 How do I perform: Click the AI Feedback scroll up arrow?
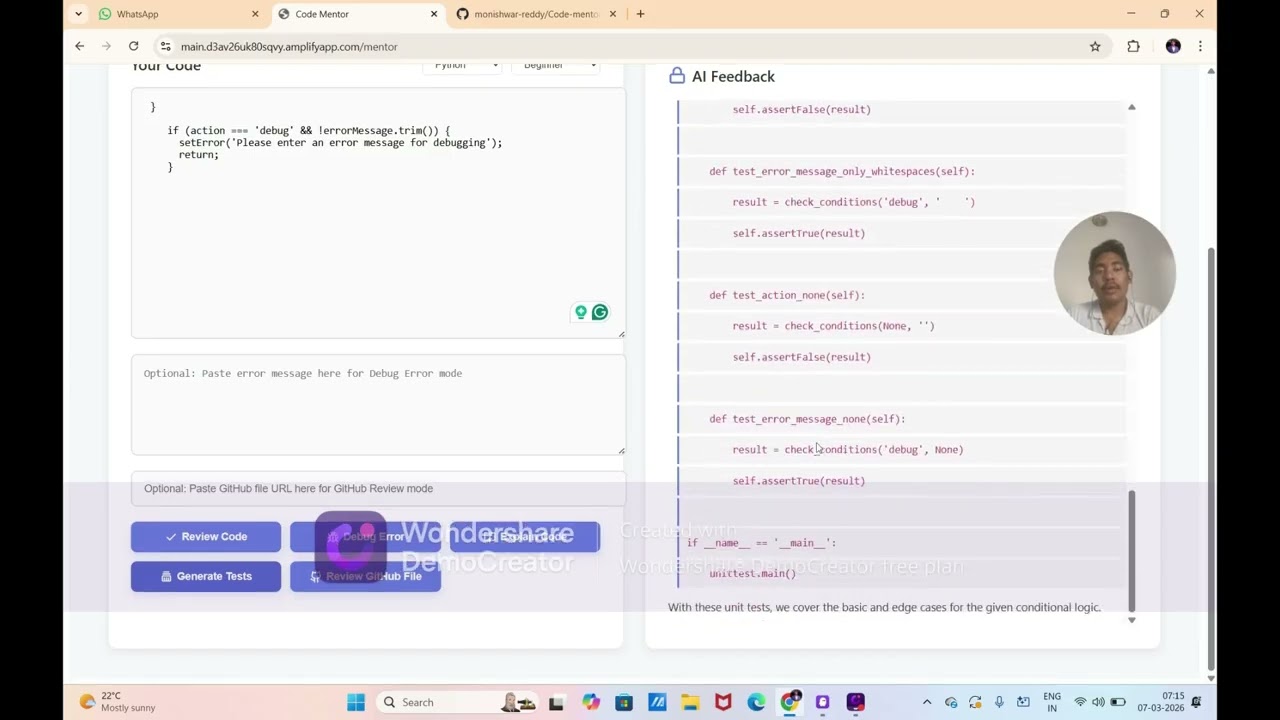click(1132, 107)
